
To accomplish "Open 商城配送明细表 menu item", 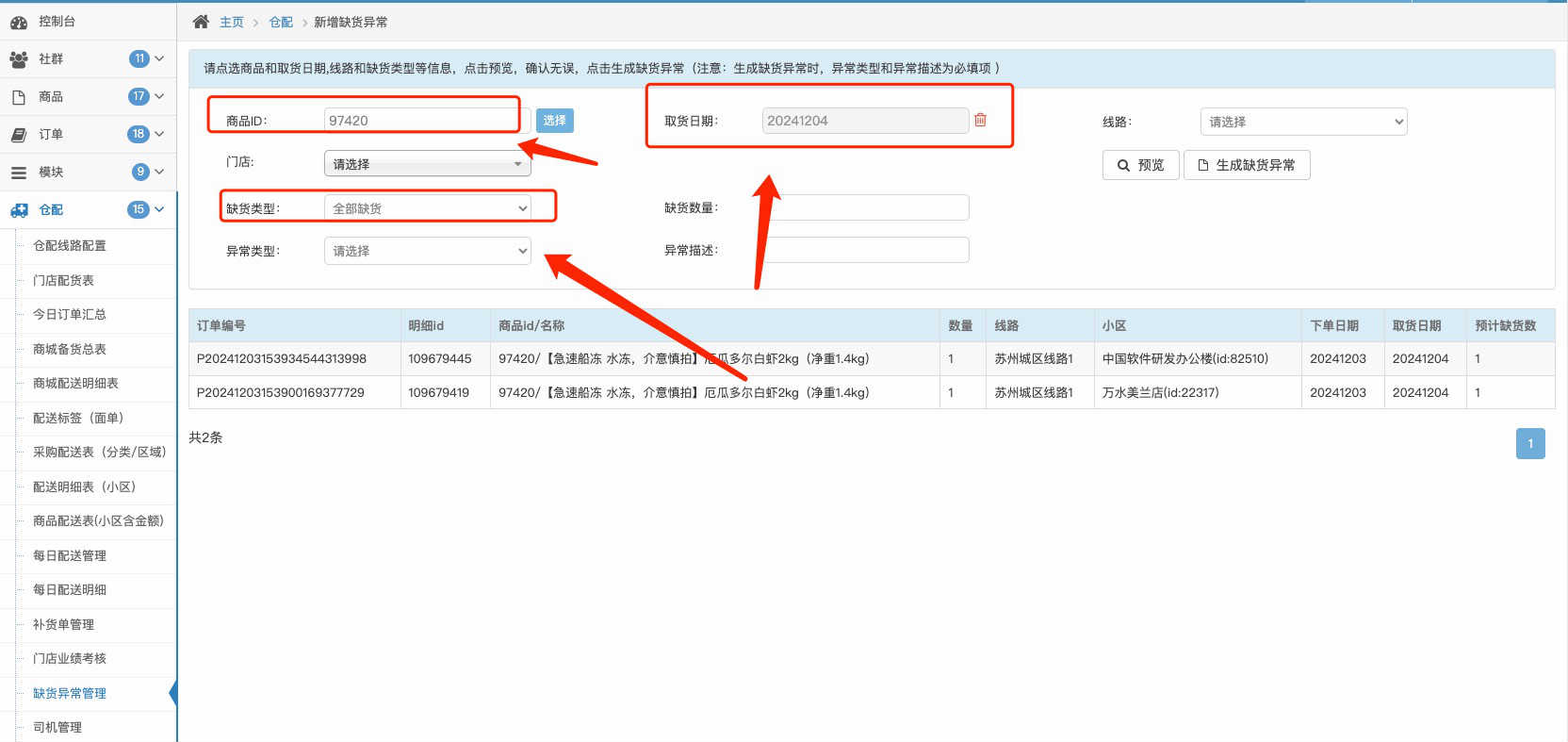I will tap(75, 383).
